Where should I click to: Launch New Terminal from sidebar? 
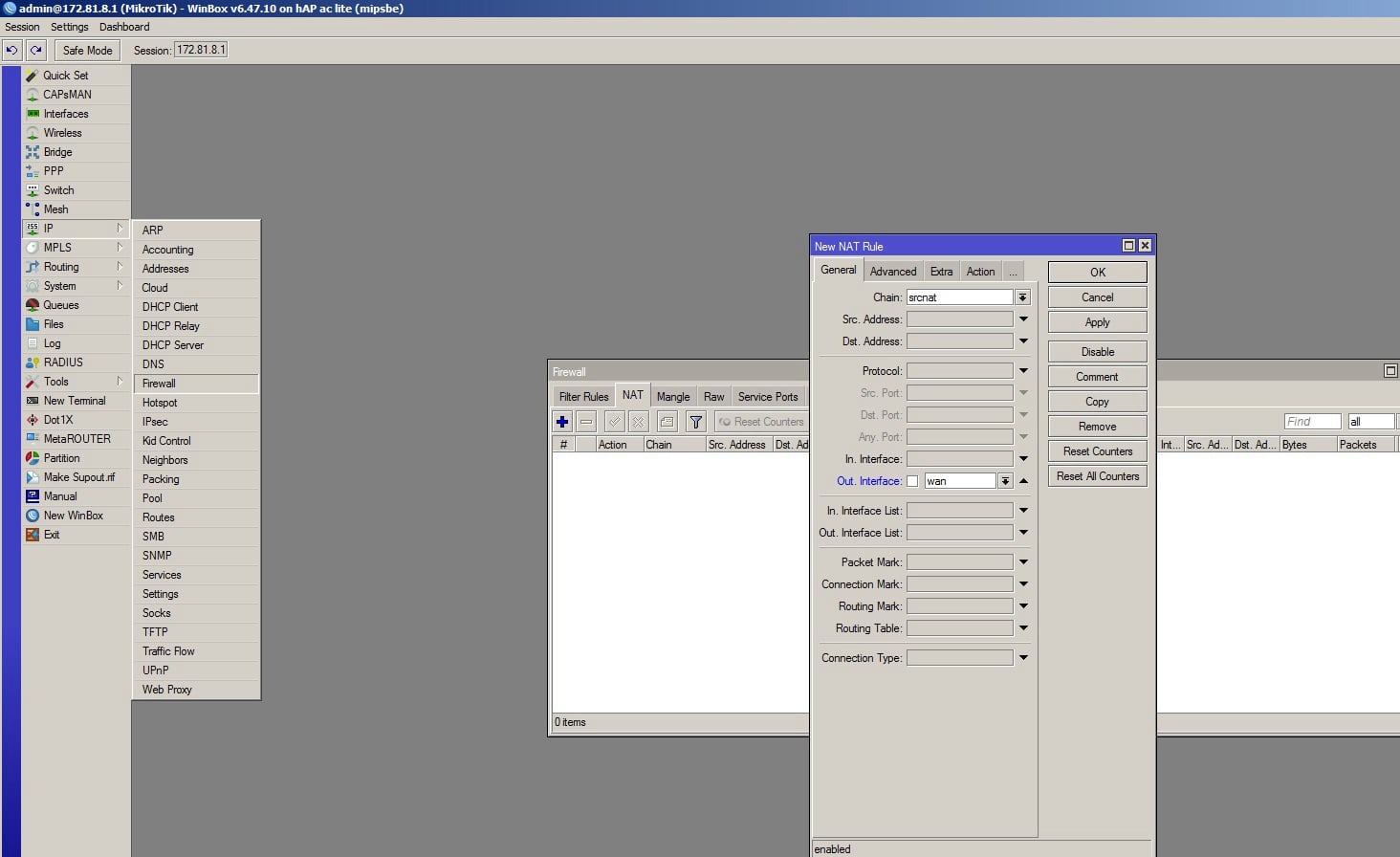pos(74,401)
